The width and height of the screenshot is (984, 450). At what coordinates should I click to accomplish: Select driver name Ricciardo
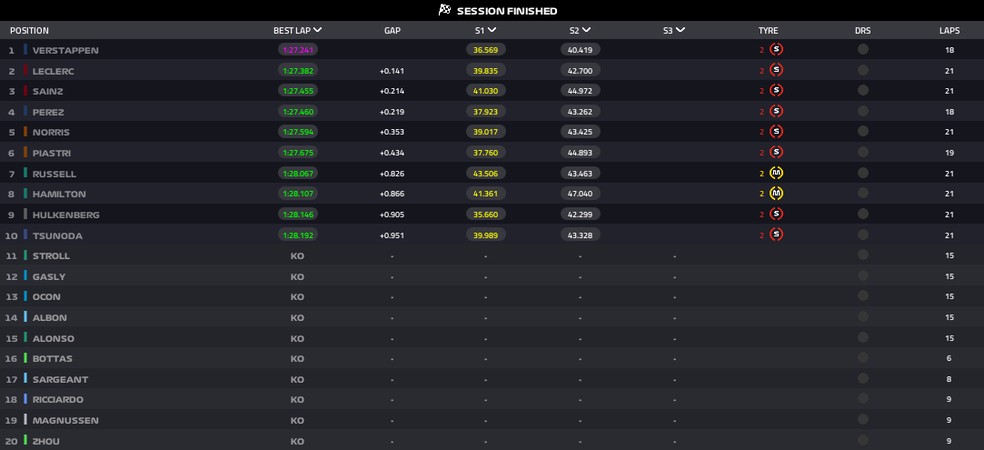(58, 399)
